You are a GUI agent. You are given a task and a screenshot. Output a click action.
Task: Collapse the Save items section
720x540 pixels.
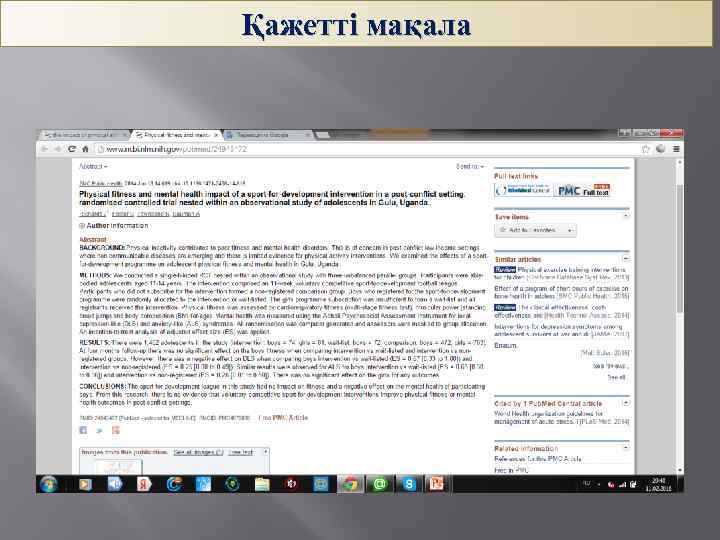click(x=626, y=216)
